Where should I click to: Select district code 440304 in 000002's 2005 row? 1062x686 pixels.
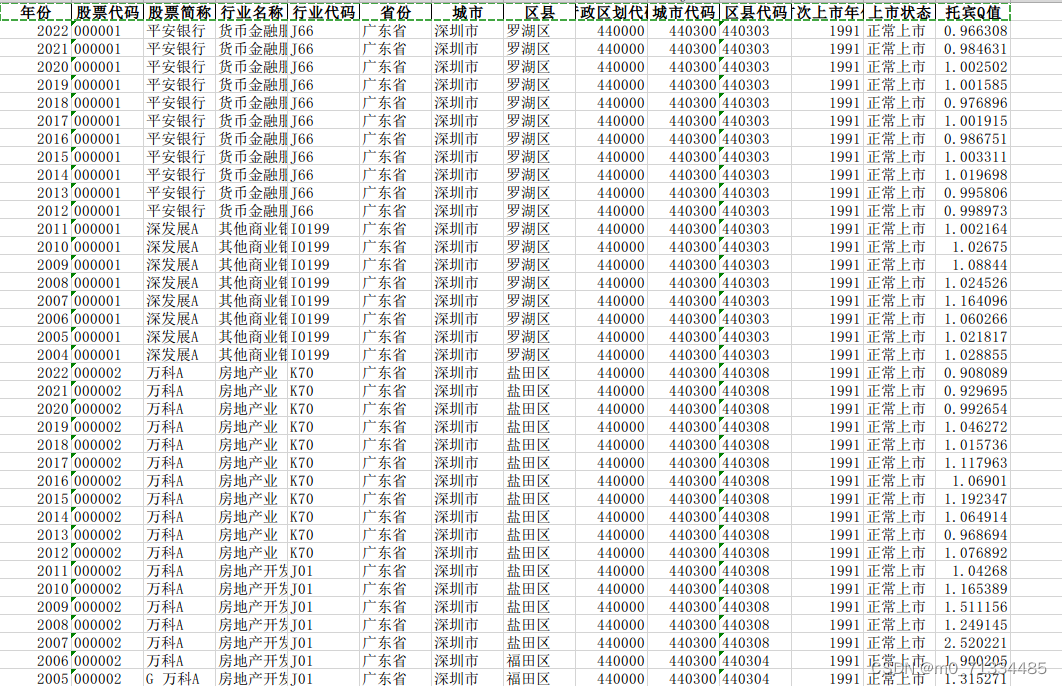point(755,679)
